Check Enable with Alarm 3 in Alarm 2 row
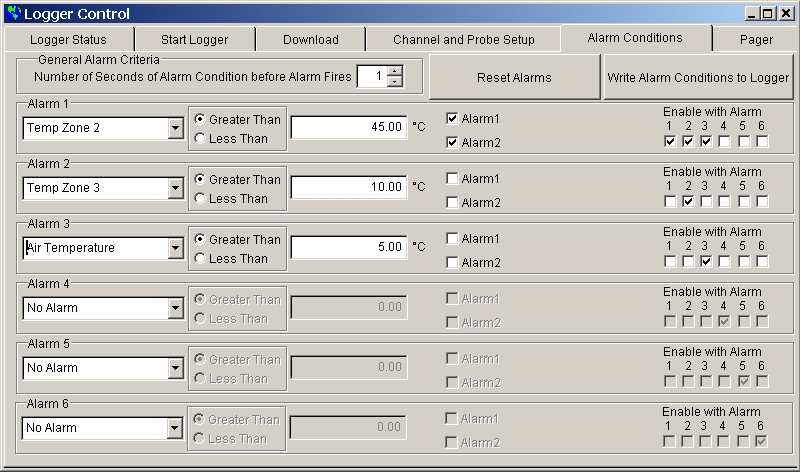Image resolution: width=801 pixels, height=472 pixels. (706, 201)
